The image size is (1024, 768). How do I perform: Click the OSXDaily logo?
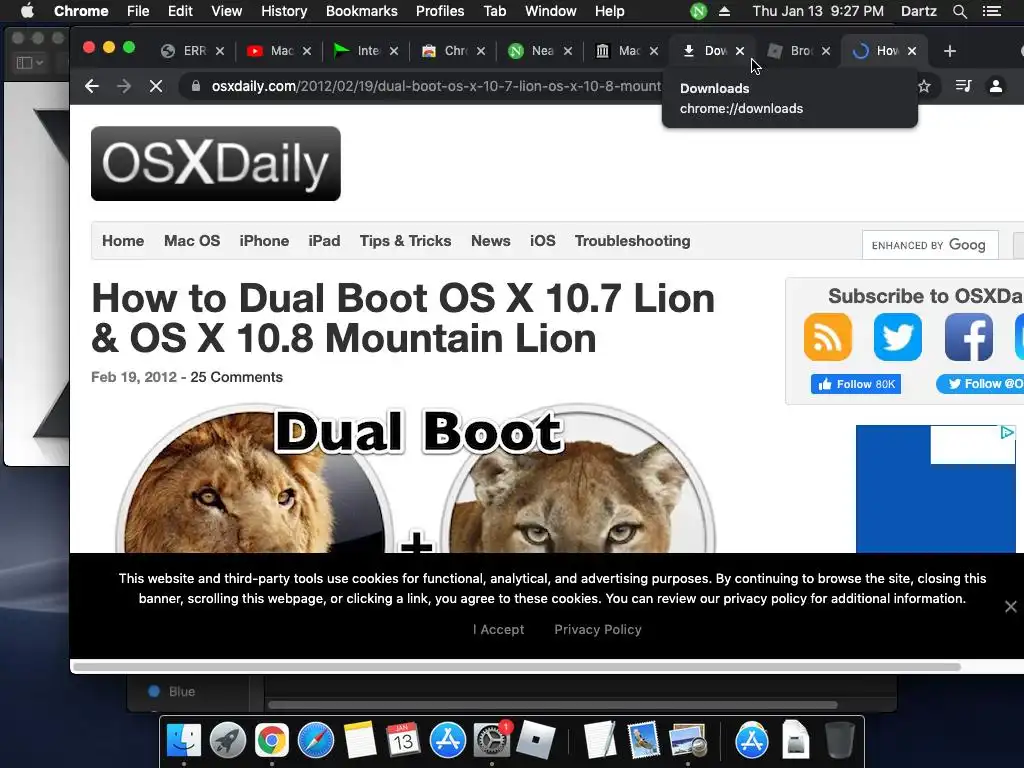click(216, 163)
